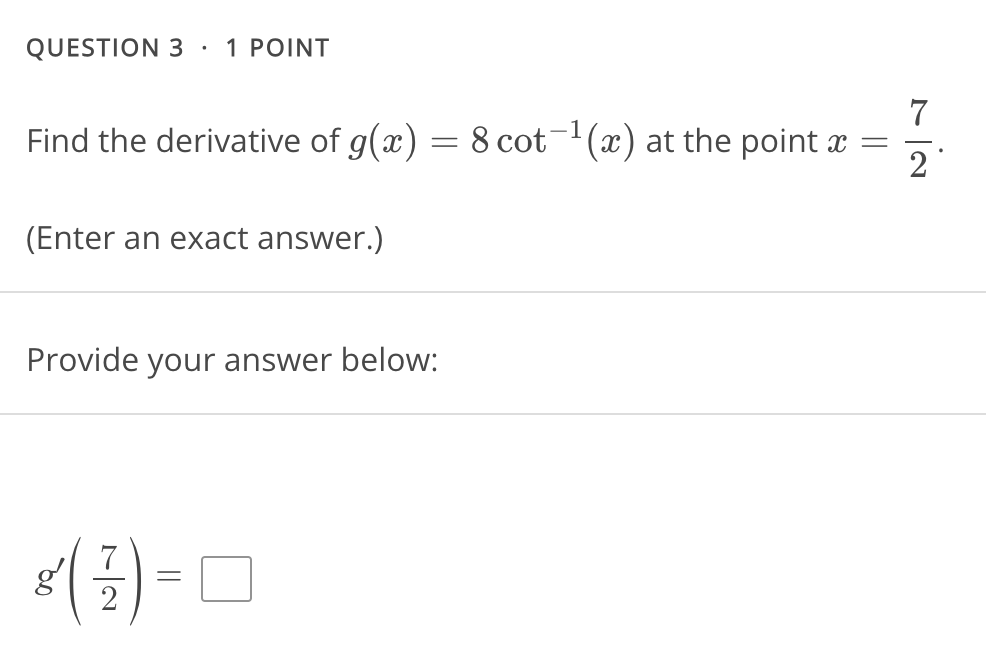
Task: Select the '(Enter an exact answer.)' text
Action: tap(204, 238)
